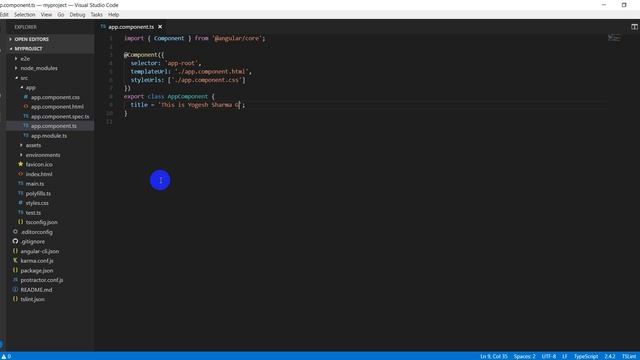Click the favicon.ico star icon
Screen dimensions: 640x360
point(20,164)
